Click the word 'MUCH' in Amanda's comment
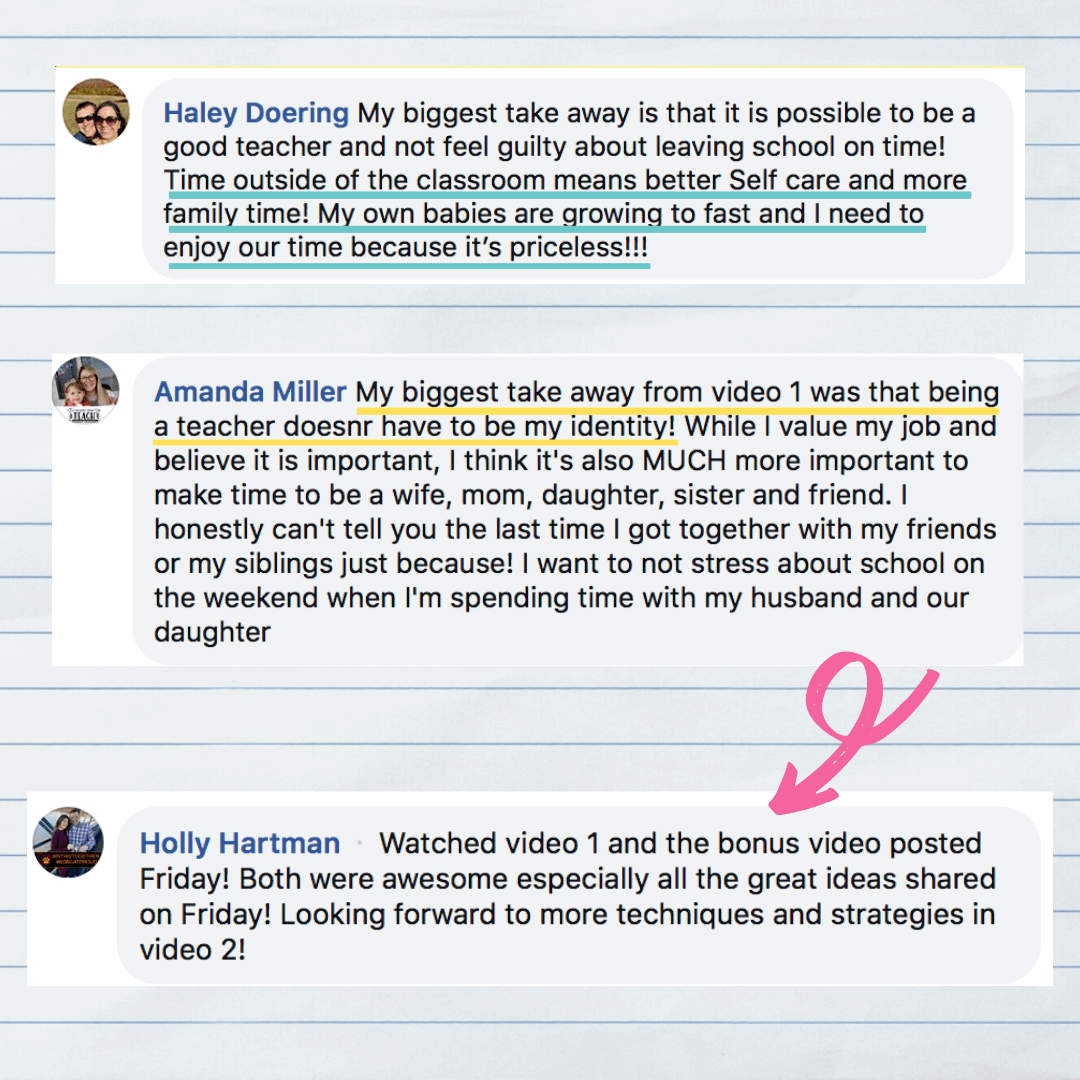 click(684, 461)
